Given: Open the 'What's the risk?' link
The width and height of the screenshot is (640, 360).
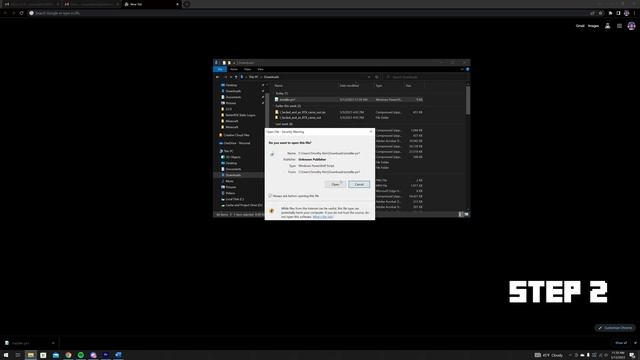Looking at the screenshot, I should tap(323, 217).
